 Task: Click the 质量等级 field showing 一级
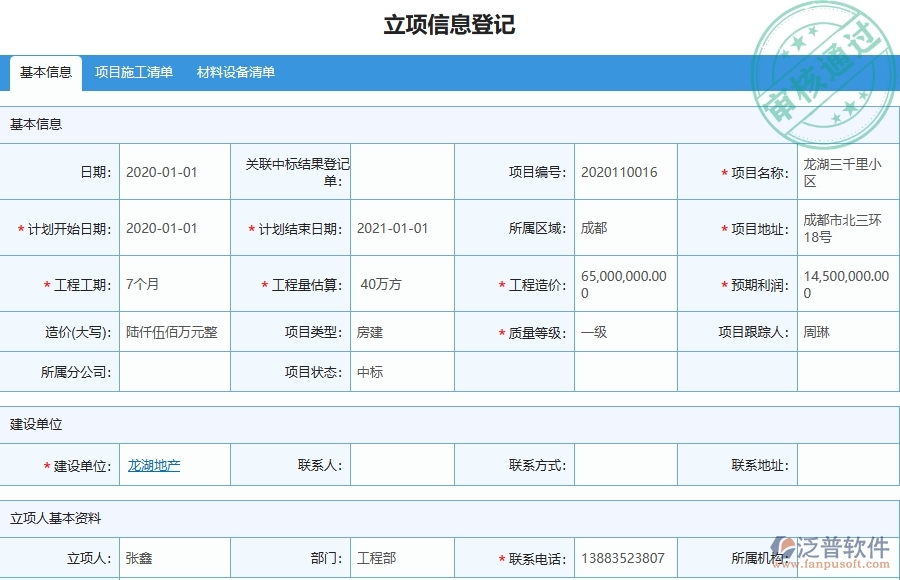click(622, 332)
